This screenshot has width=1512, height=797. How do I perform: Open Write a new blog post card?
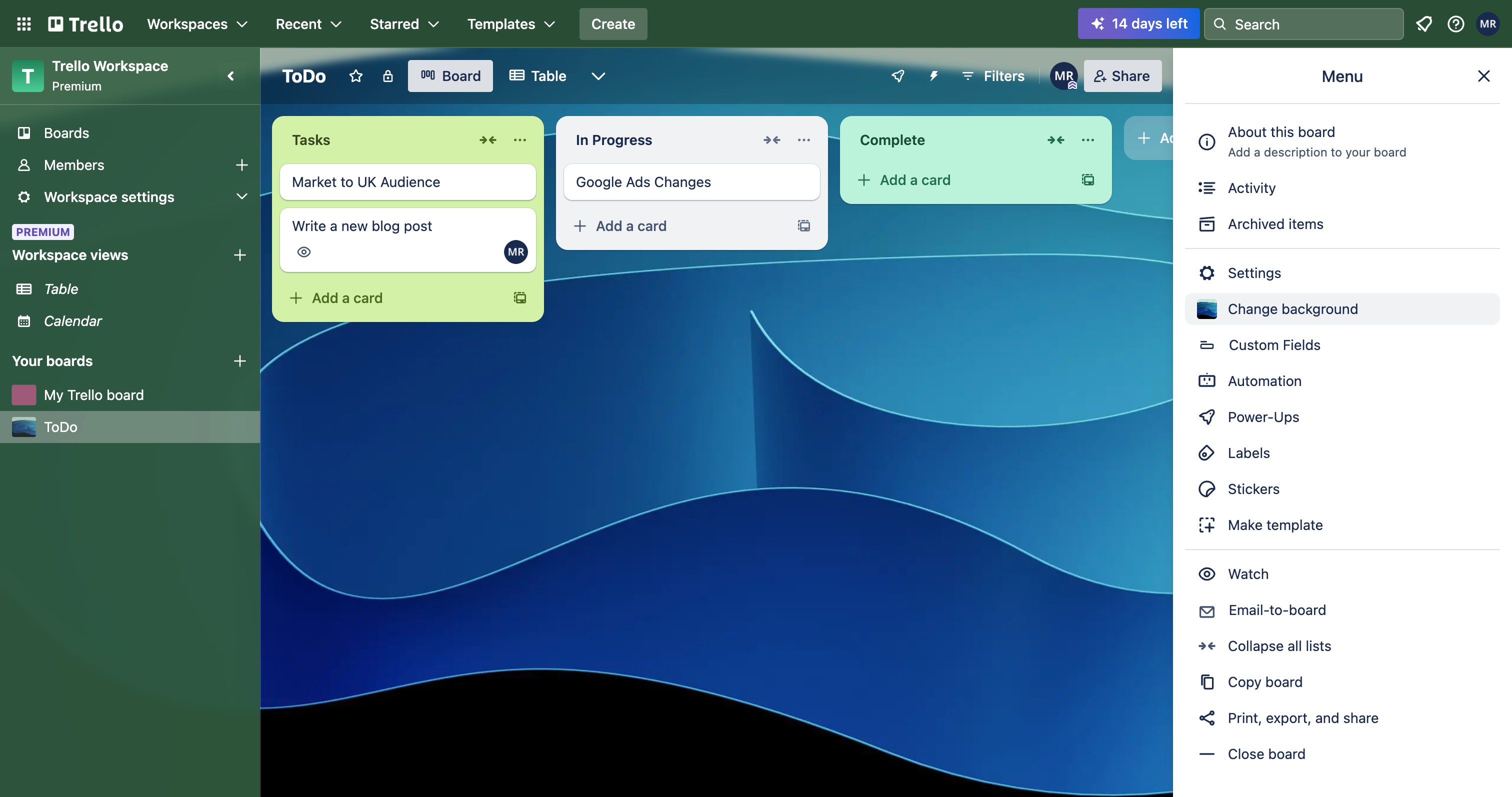pyautogui.click(x=407, y=239)
